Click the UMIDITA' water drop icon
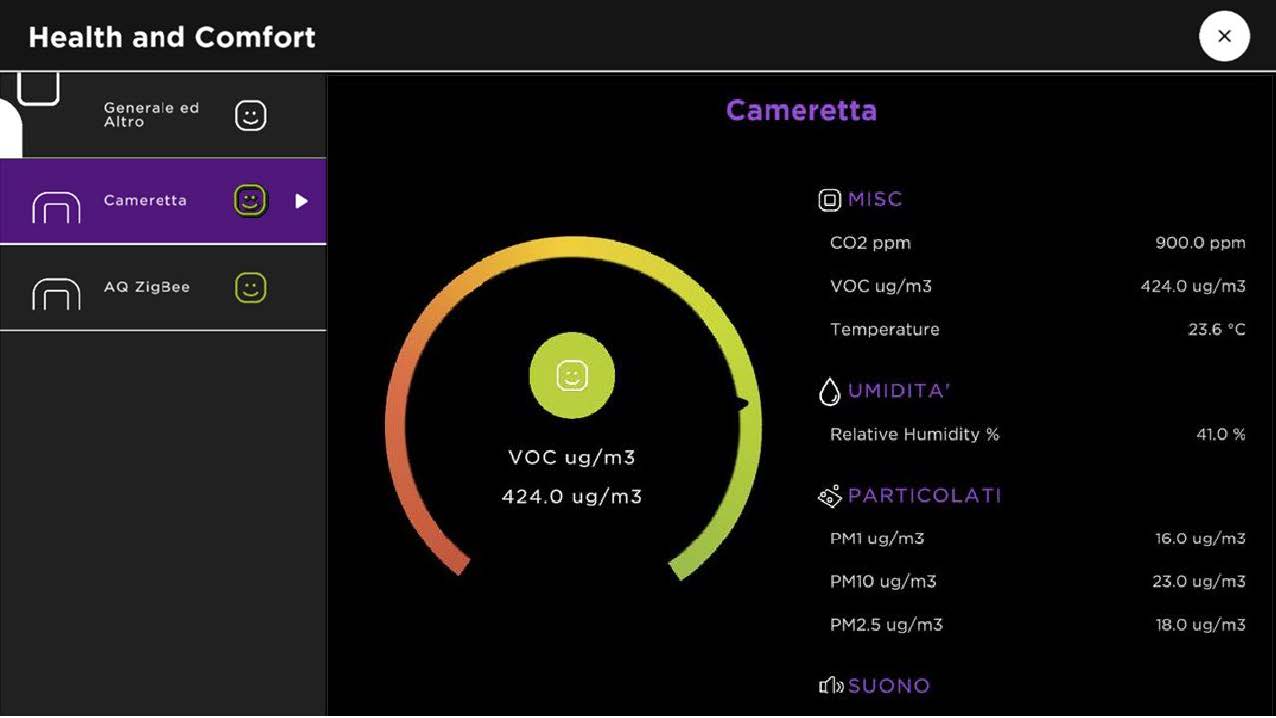Screen dimensions: 1276x718 click(x=829, y=392)
